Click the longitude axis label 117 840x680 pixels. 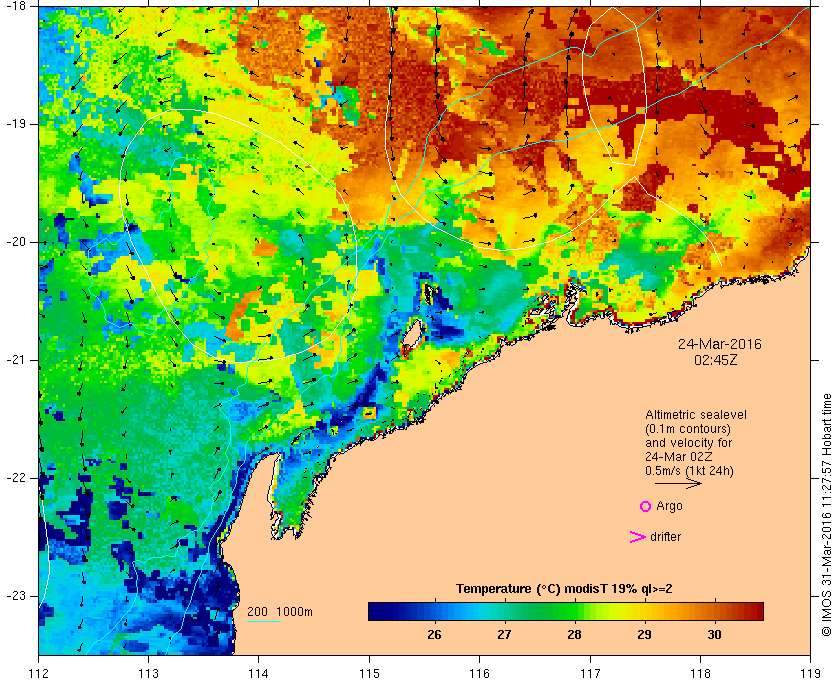(590, 673)
